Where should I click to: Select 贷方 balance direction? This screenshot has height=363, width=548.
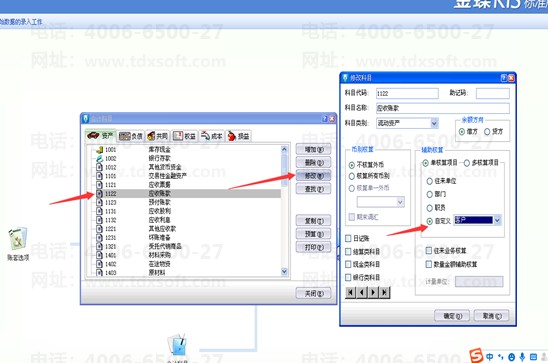pos(487,132)
